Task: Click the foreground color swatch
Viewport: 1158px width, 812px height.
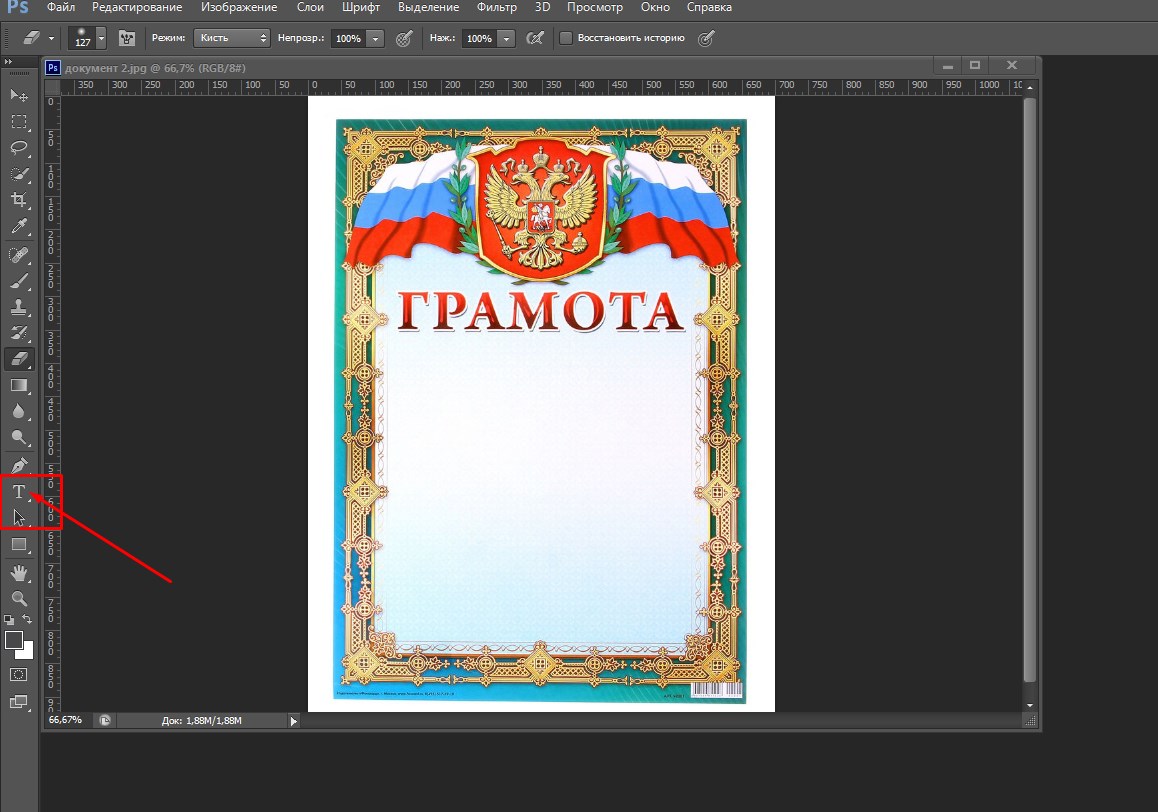Action: point(13,640)
